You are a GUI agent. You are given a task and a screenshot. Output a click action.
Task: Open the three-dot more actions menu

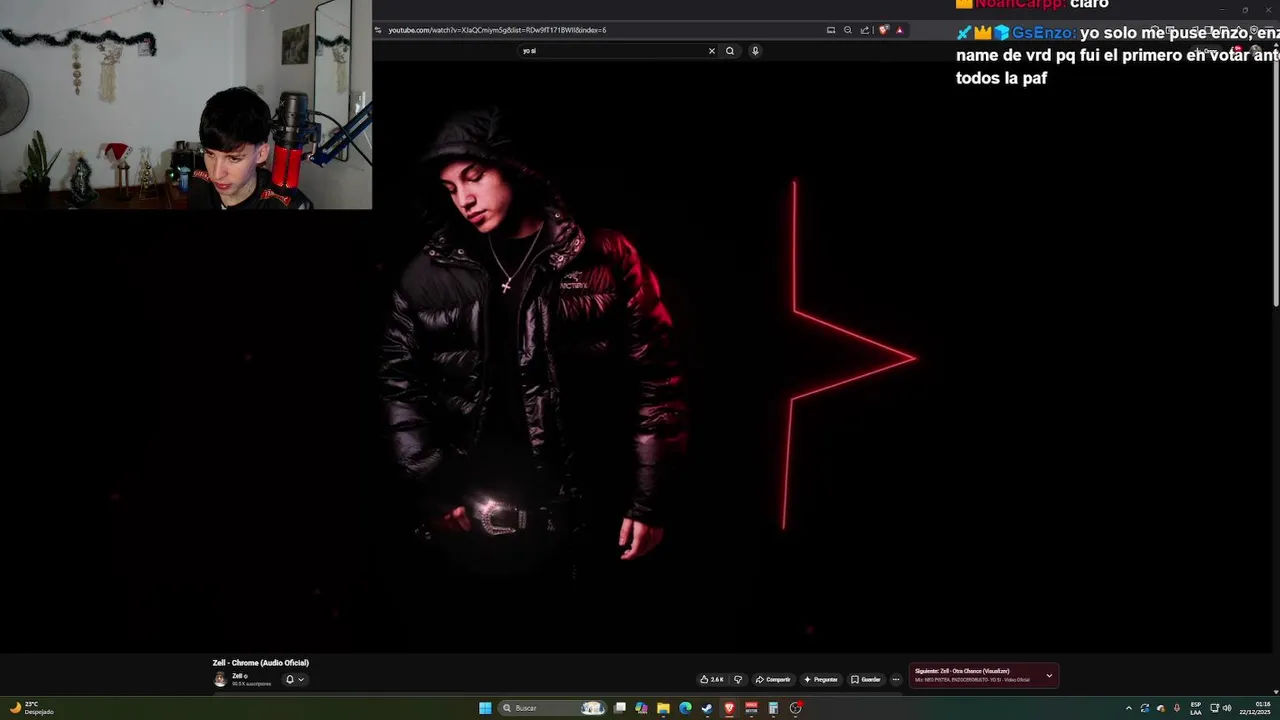pos(896,679)
